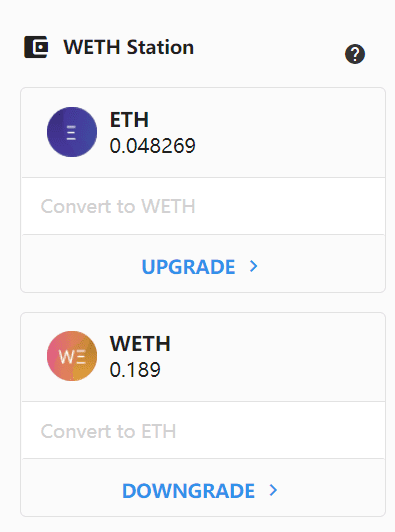Click the letter W inside the WETH token logo

[66, 357]
